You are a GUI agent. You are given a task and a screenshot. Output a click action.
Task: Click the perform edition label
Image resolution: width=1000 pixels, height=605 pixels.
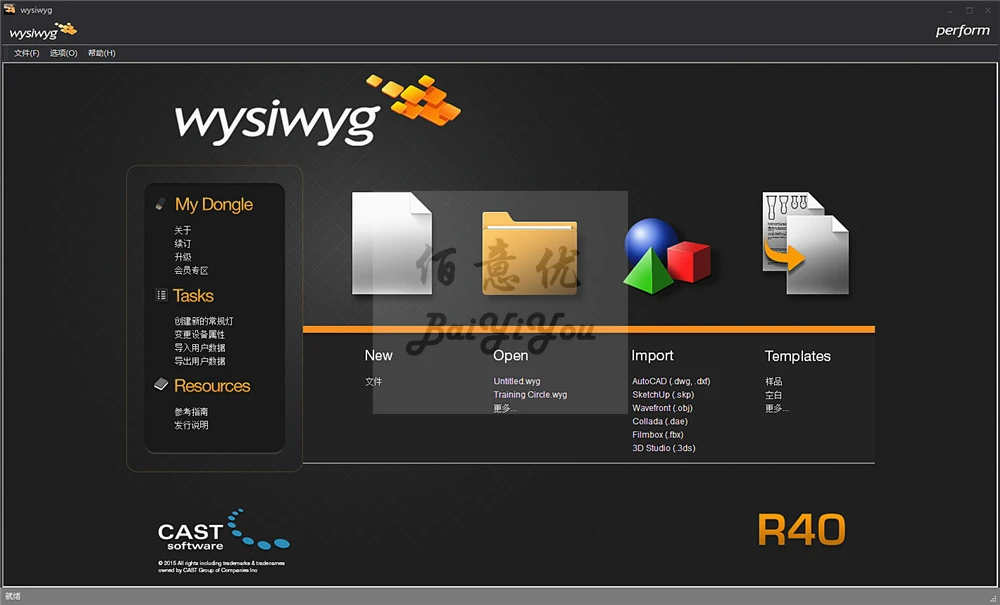click(962, 31)
